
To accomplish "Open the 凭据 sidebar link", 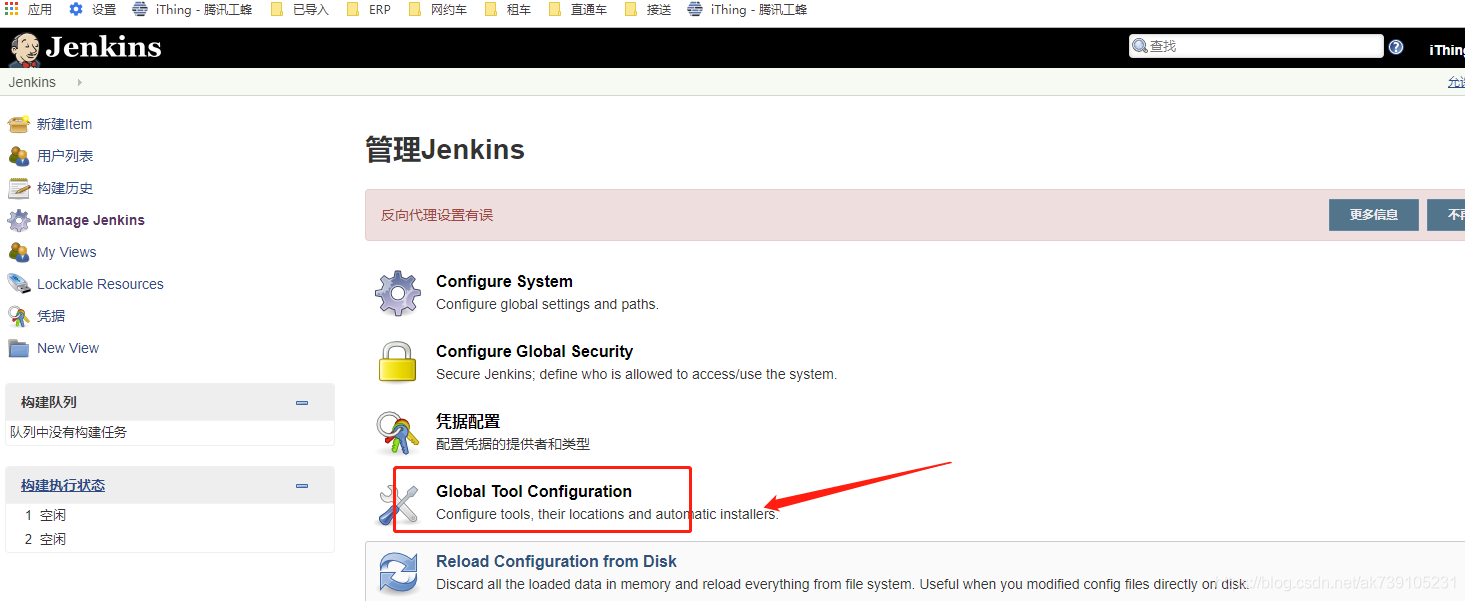I will (x=51, y=316).
